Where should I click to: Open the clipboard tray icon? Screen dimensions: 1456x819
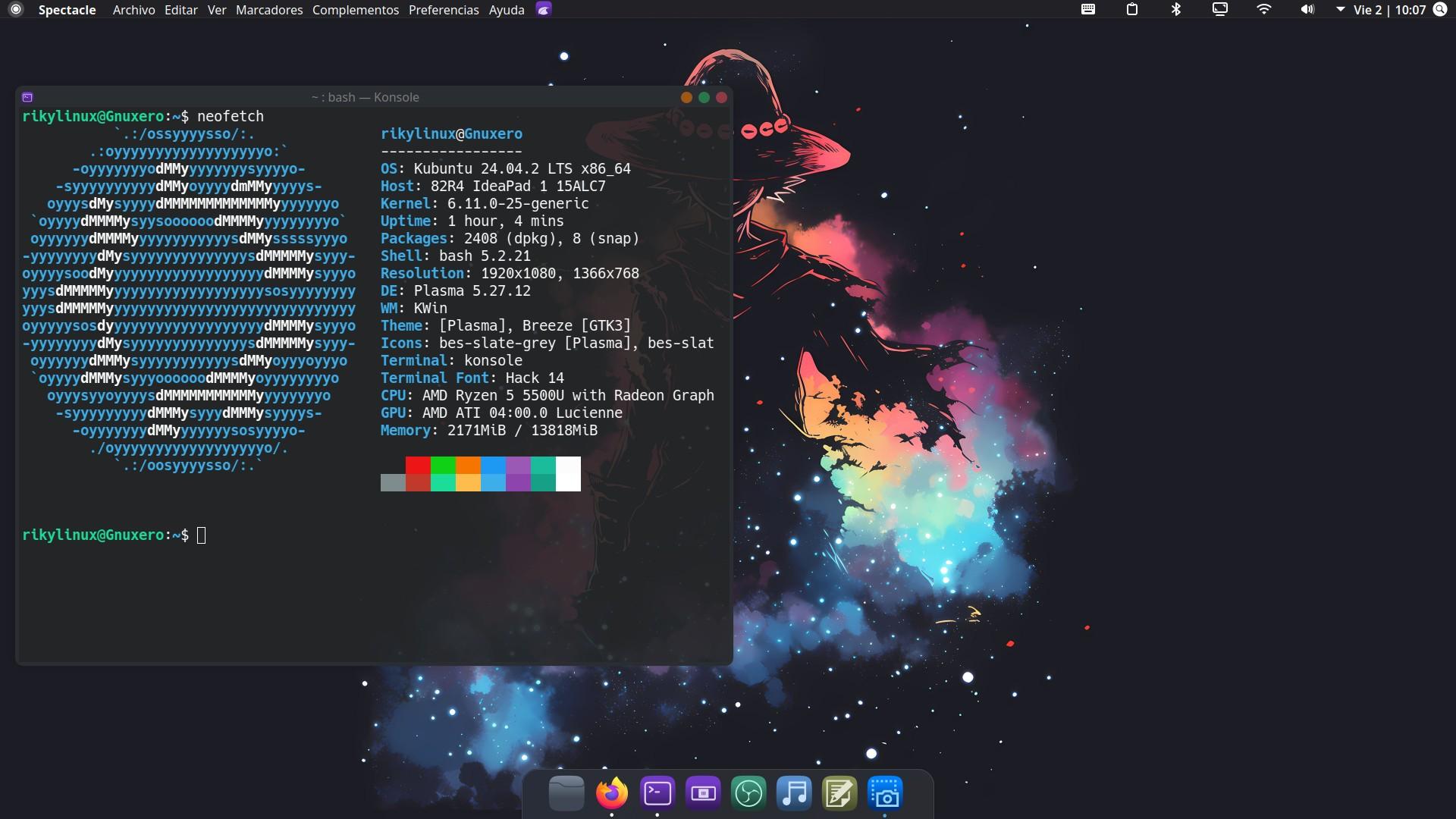coord(1132,10)
